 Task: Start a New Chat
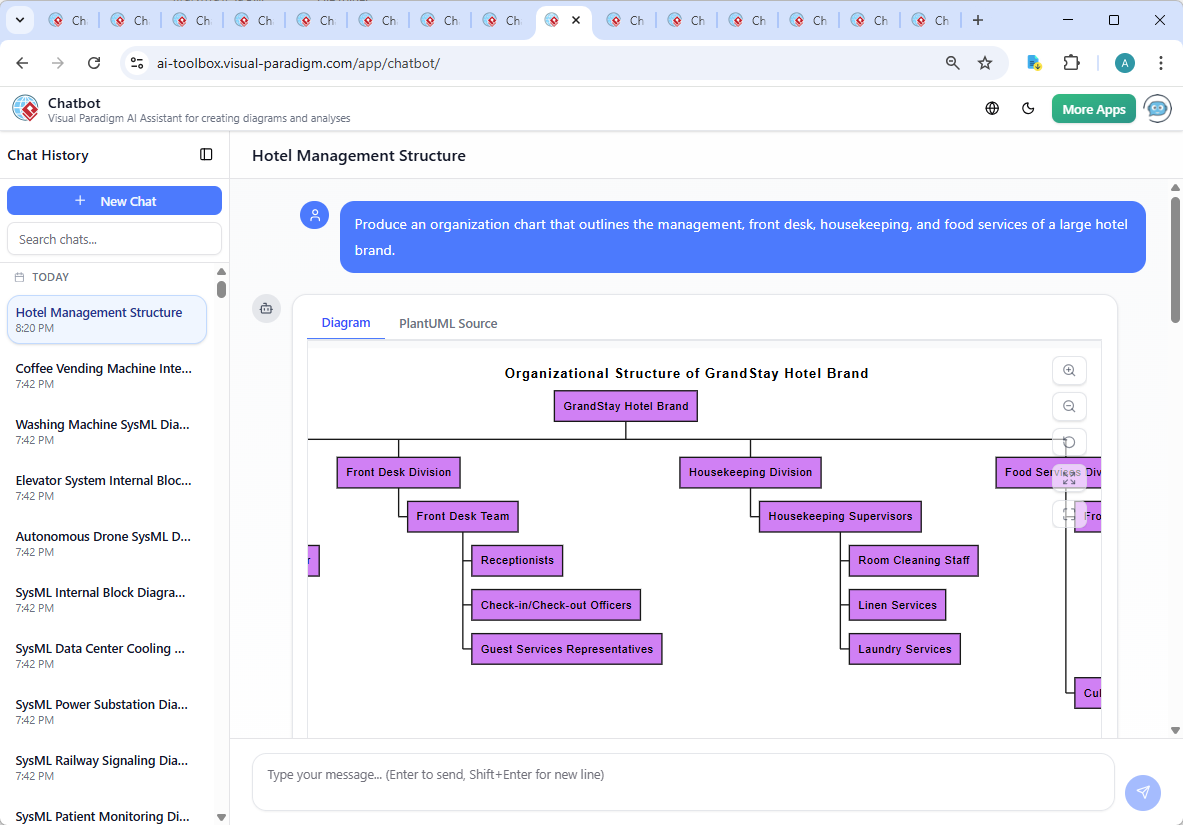point(114,200)
